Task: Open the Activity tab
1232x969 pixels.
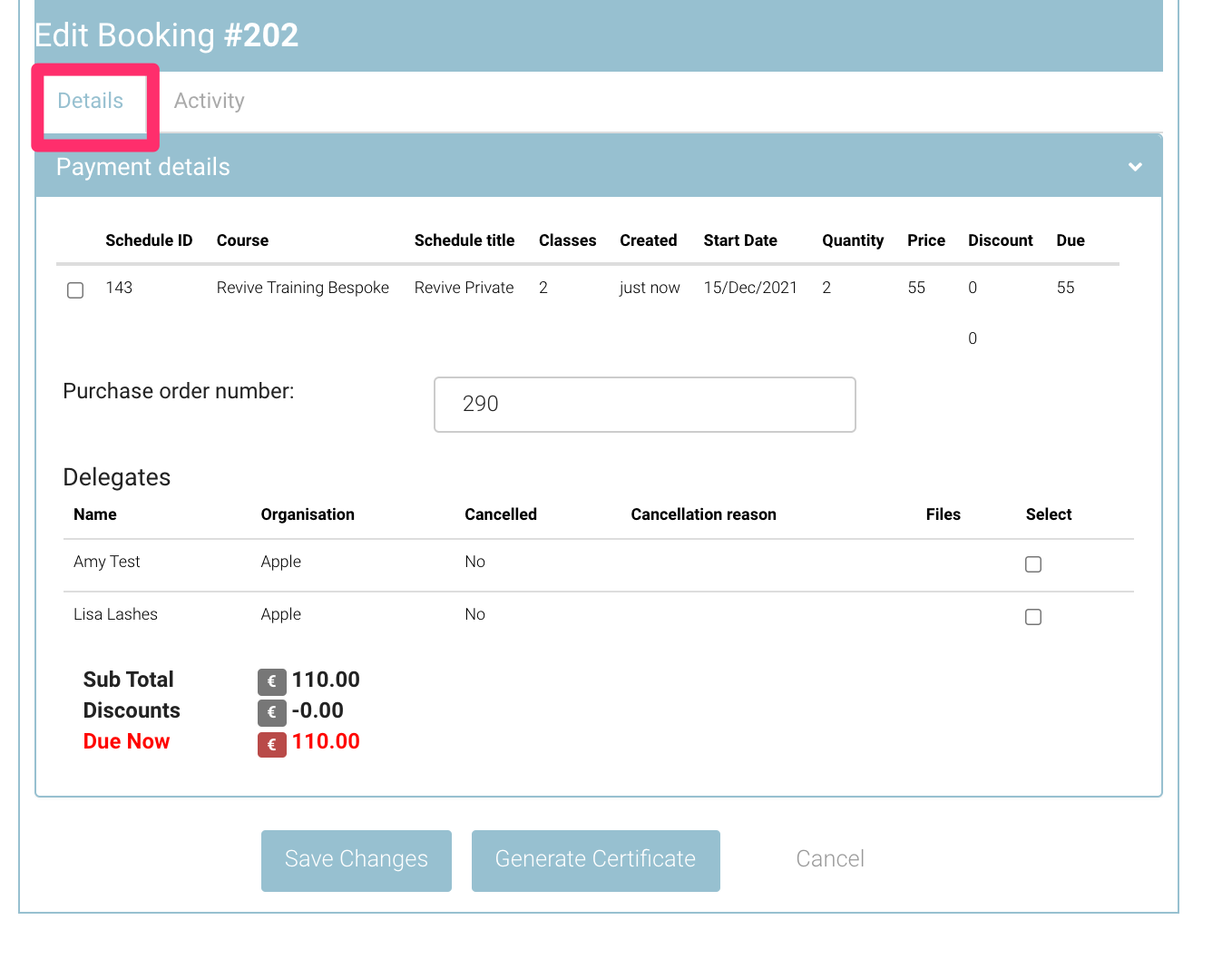Action: 209,101
